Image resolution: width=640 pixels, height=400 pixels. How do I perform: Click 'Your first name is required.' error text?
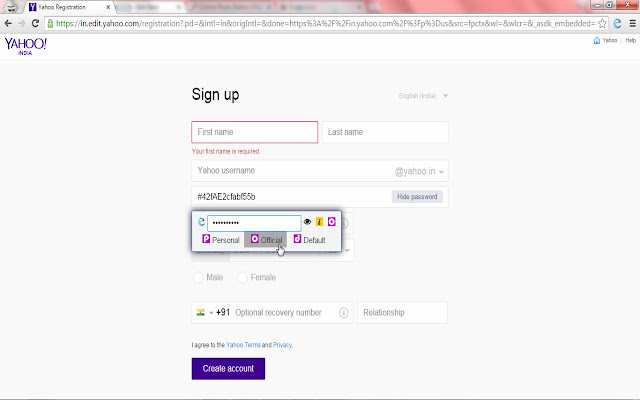(226, 151)
